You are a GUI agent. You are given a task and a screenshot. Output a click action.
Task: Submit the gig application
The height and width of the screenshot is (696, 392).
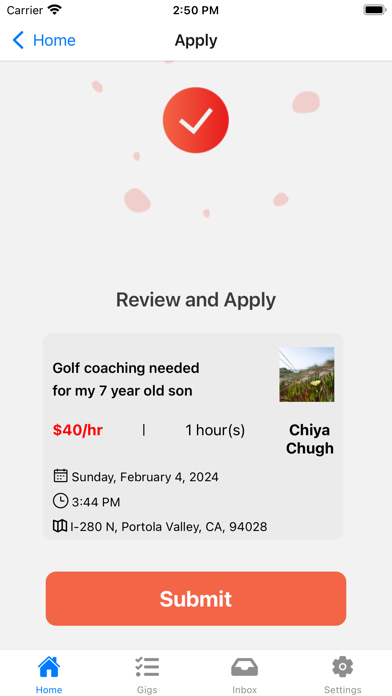tap(196, 598)
